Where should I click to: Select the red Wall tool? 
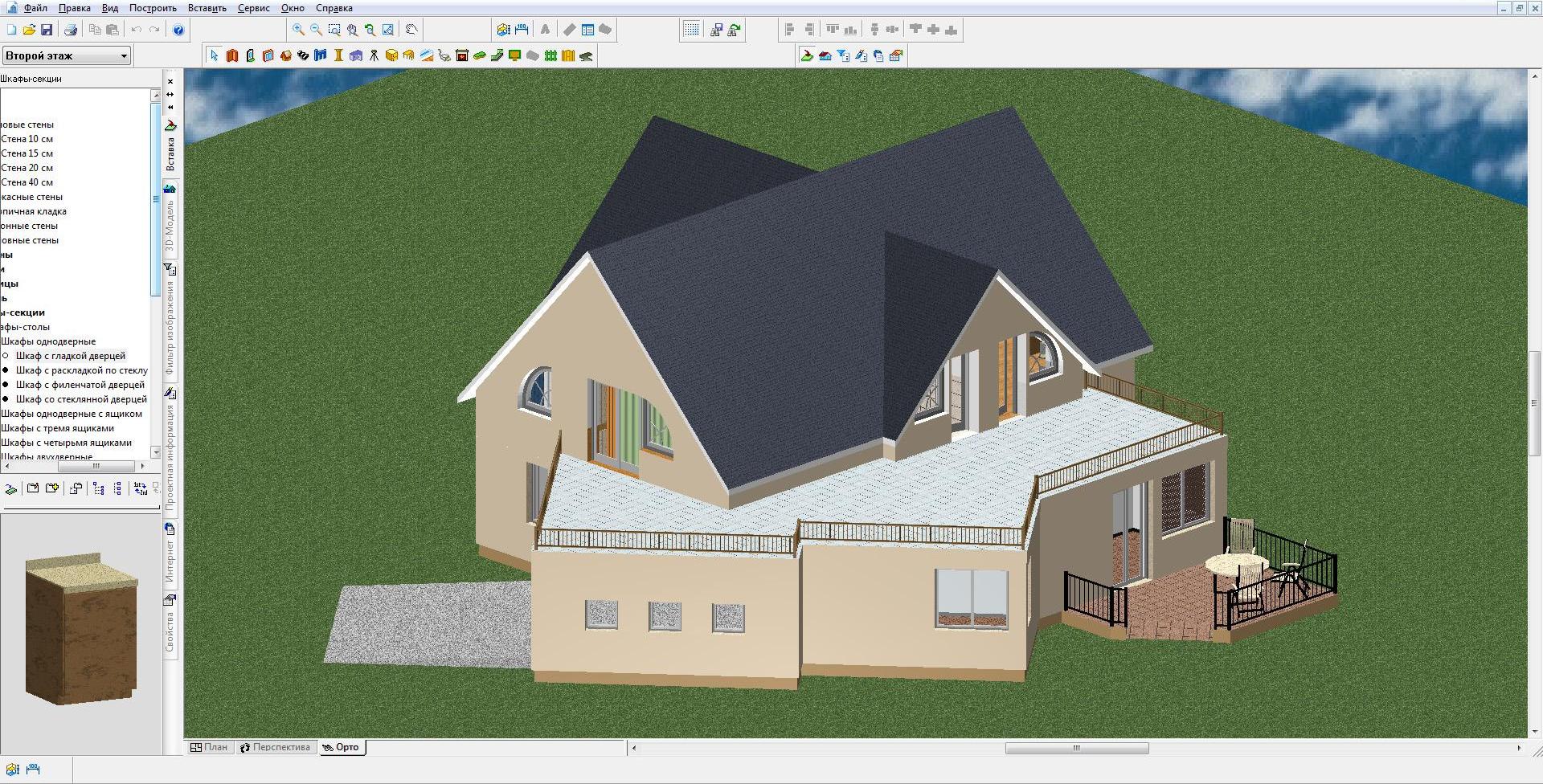232,55
